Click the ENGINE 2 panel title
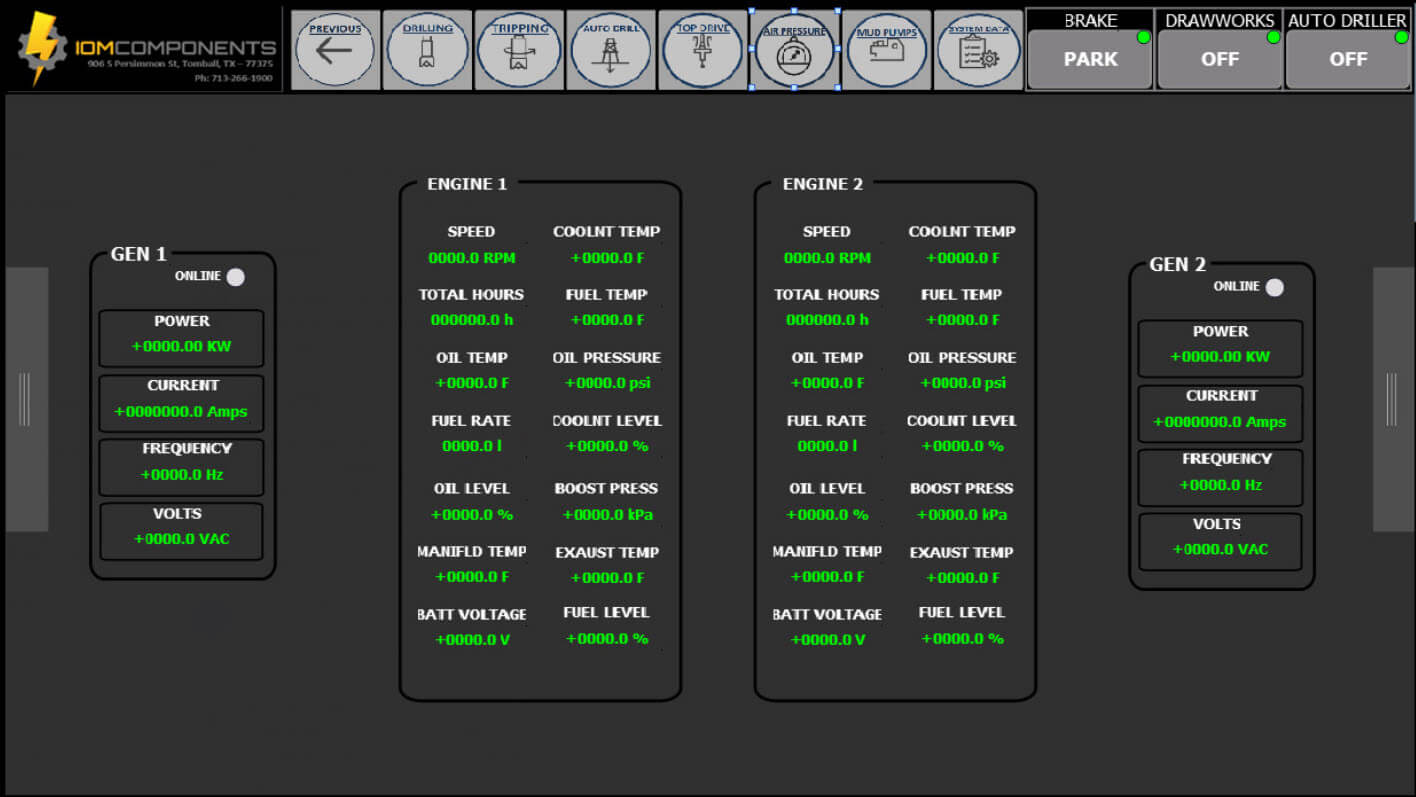 point(822,184)
